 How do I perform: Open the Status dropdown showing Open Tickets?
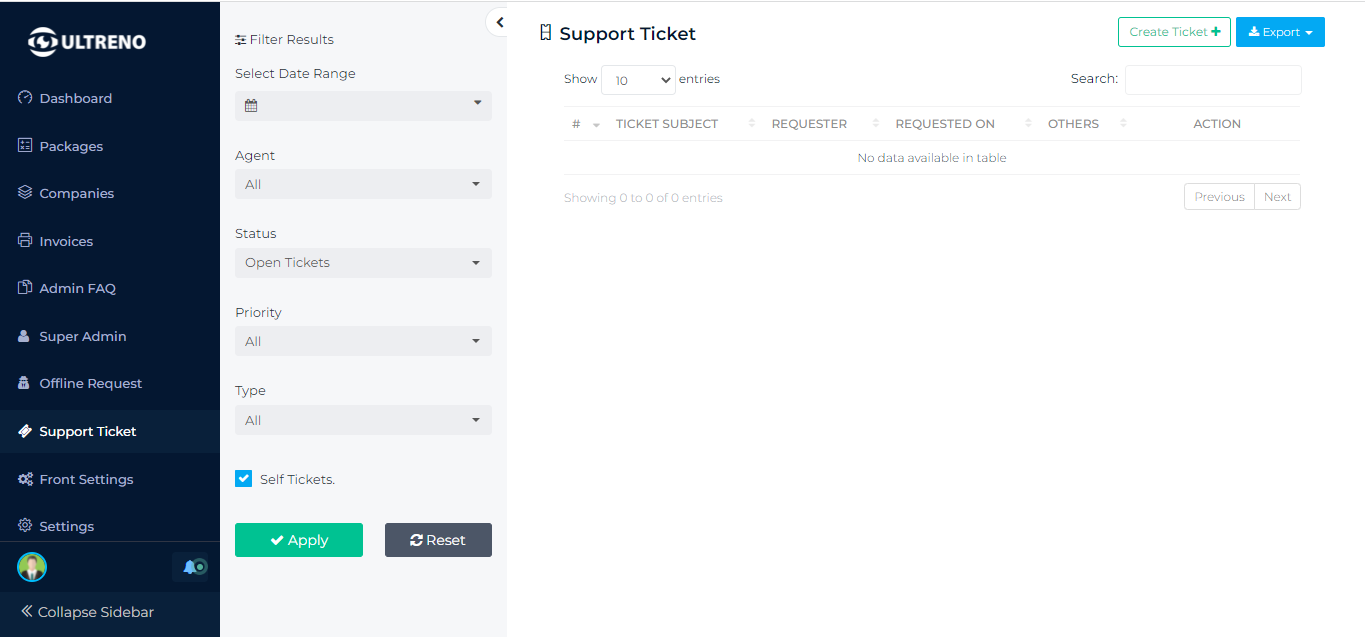coord(363,263)
